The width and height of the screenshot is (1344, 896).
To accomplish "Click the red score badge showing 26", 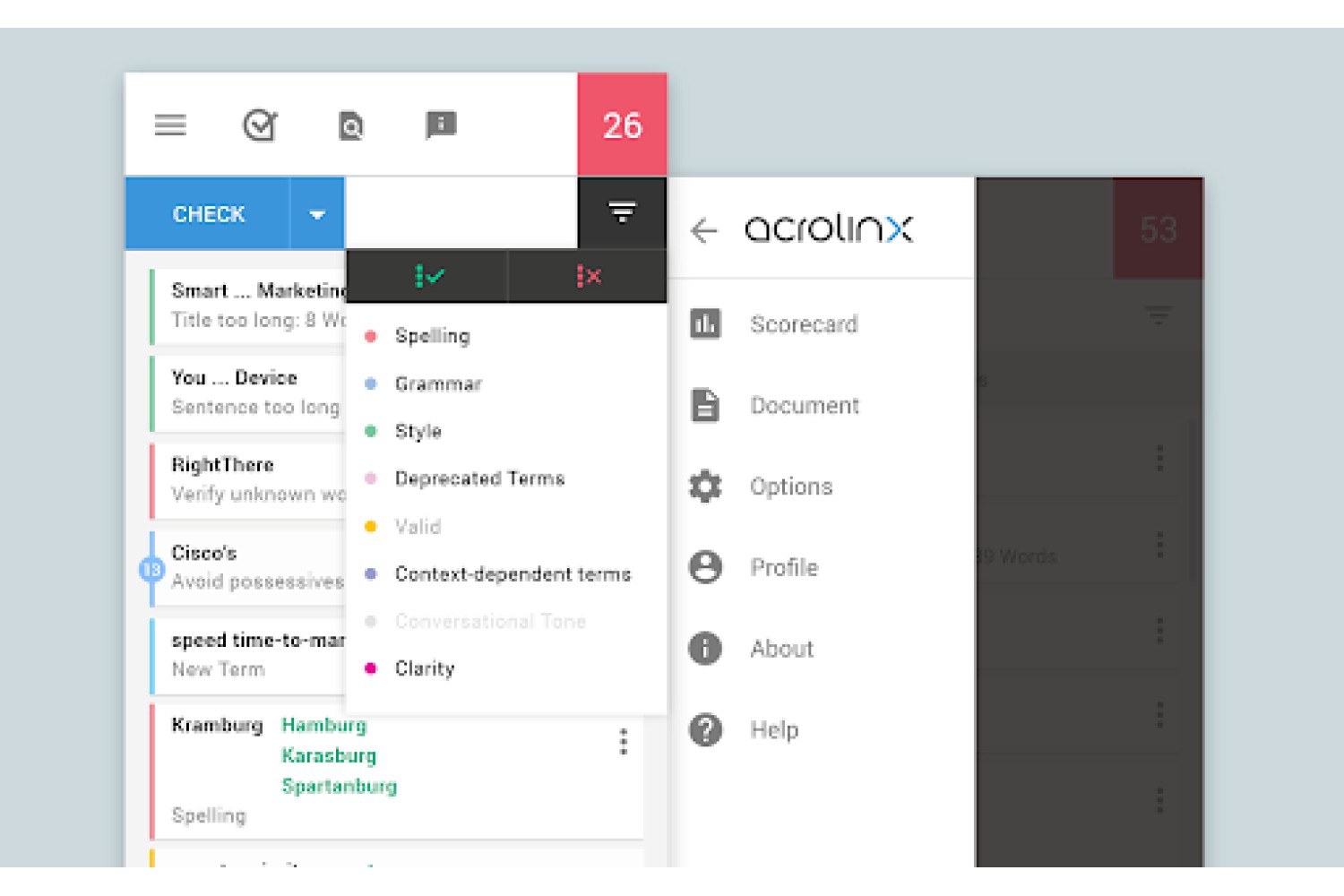I will pos(622,125).
